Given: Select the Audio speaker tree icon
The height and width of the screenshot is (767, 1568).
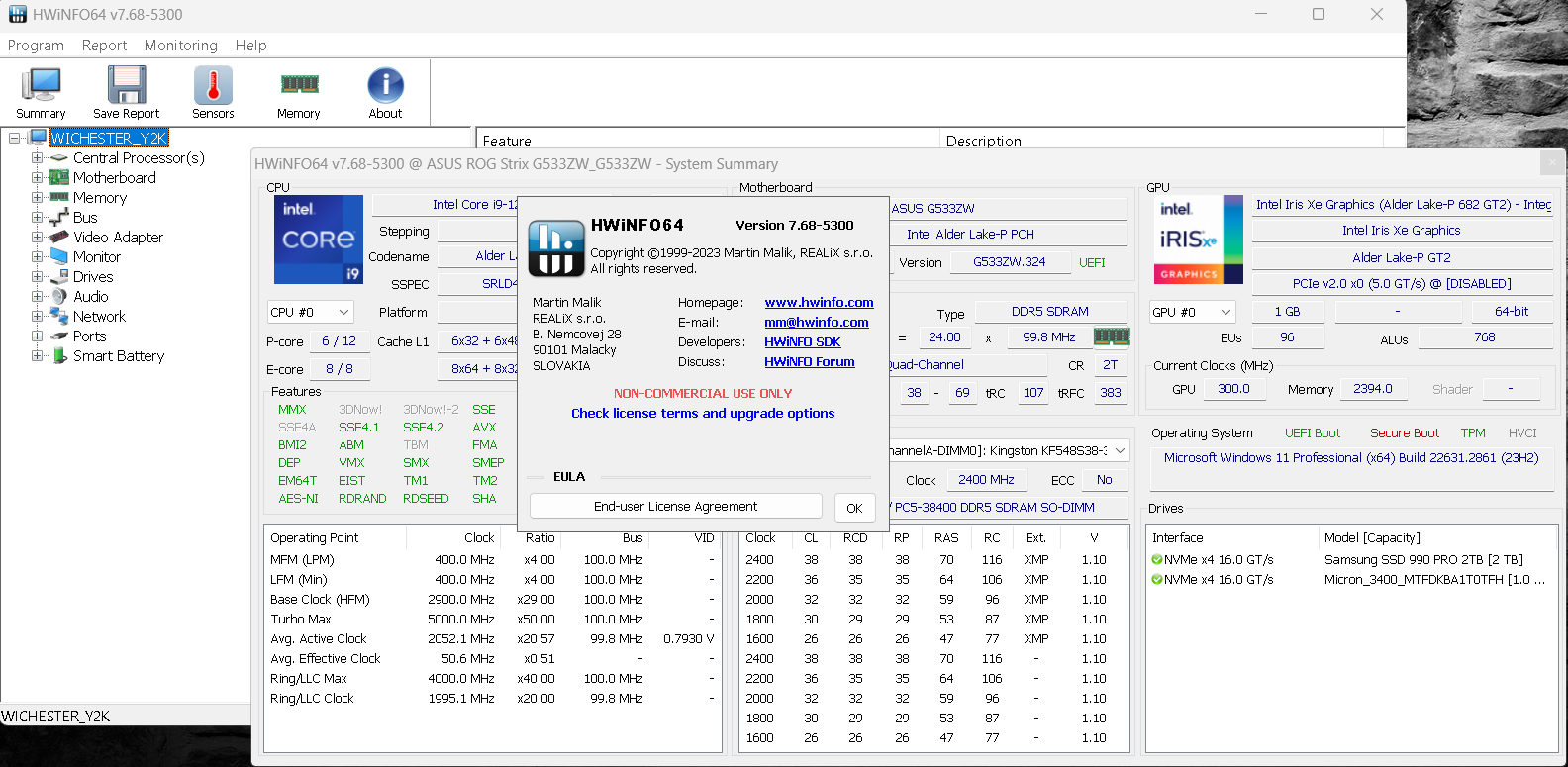Looking at the screenshot, I should point(59,296).
